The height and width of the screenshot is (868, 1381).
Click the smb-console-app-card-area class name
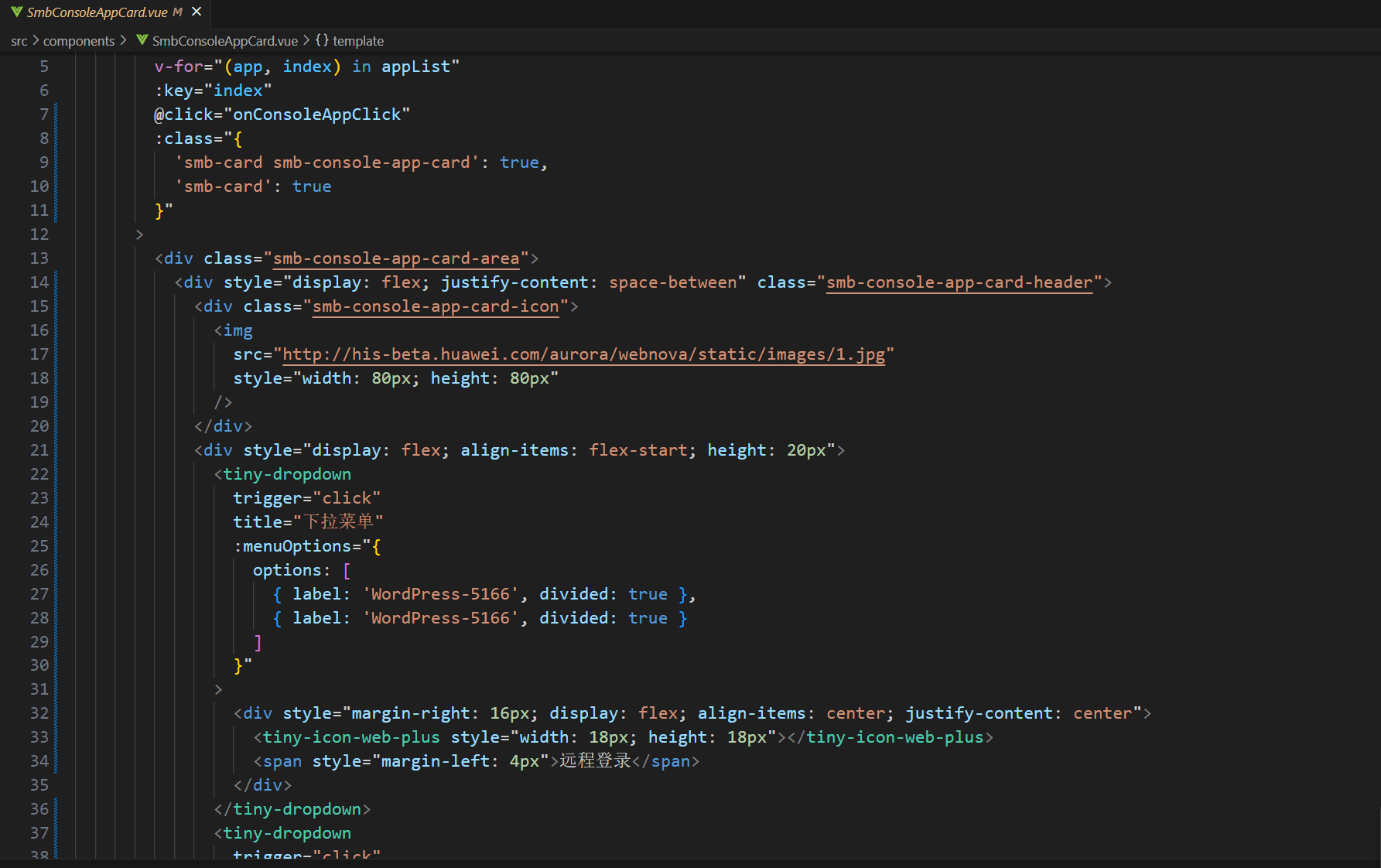coord(395,258)
